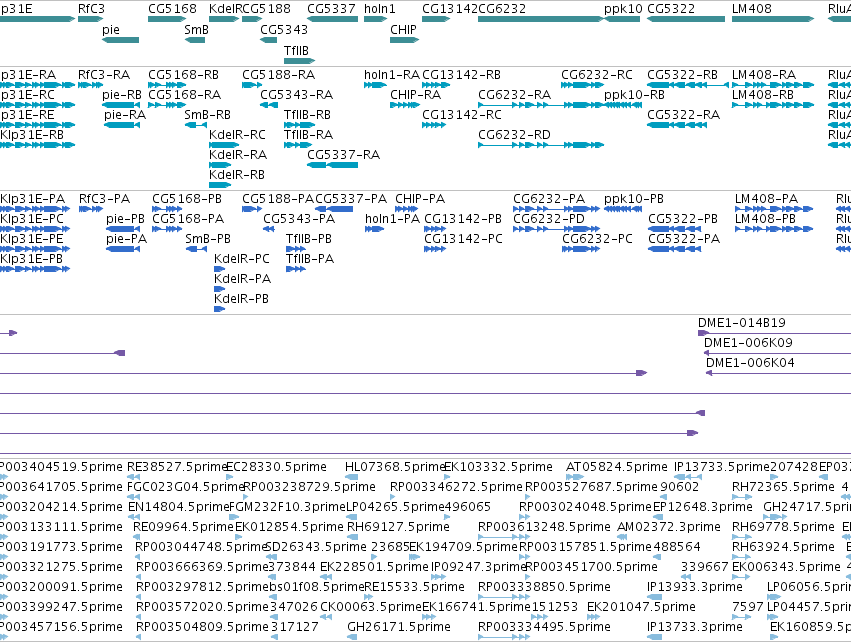
Task: Click the EN14804.5prime EST label
Action: click(179, 507)
